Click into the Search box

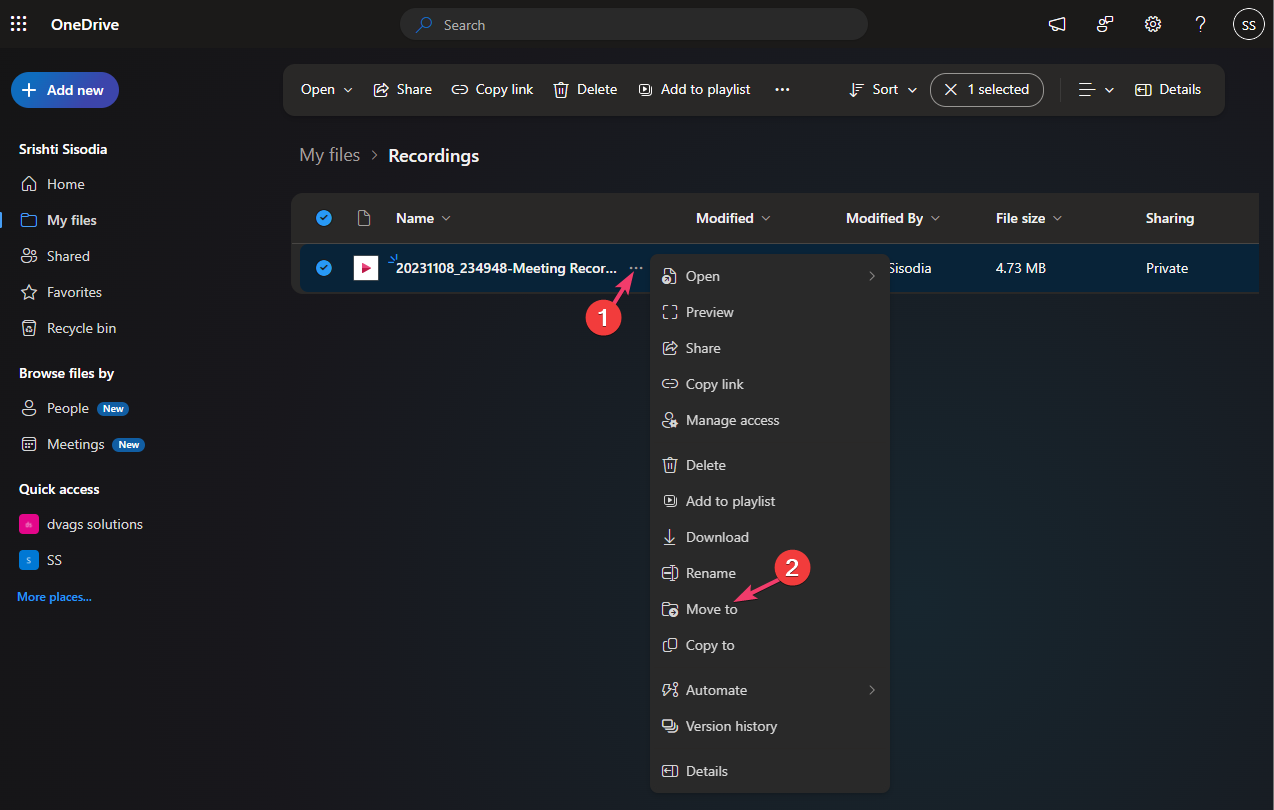point(633,24)
